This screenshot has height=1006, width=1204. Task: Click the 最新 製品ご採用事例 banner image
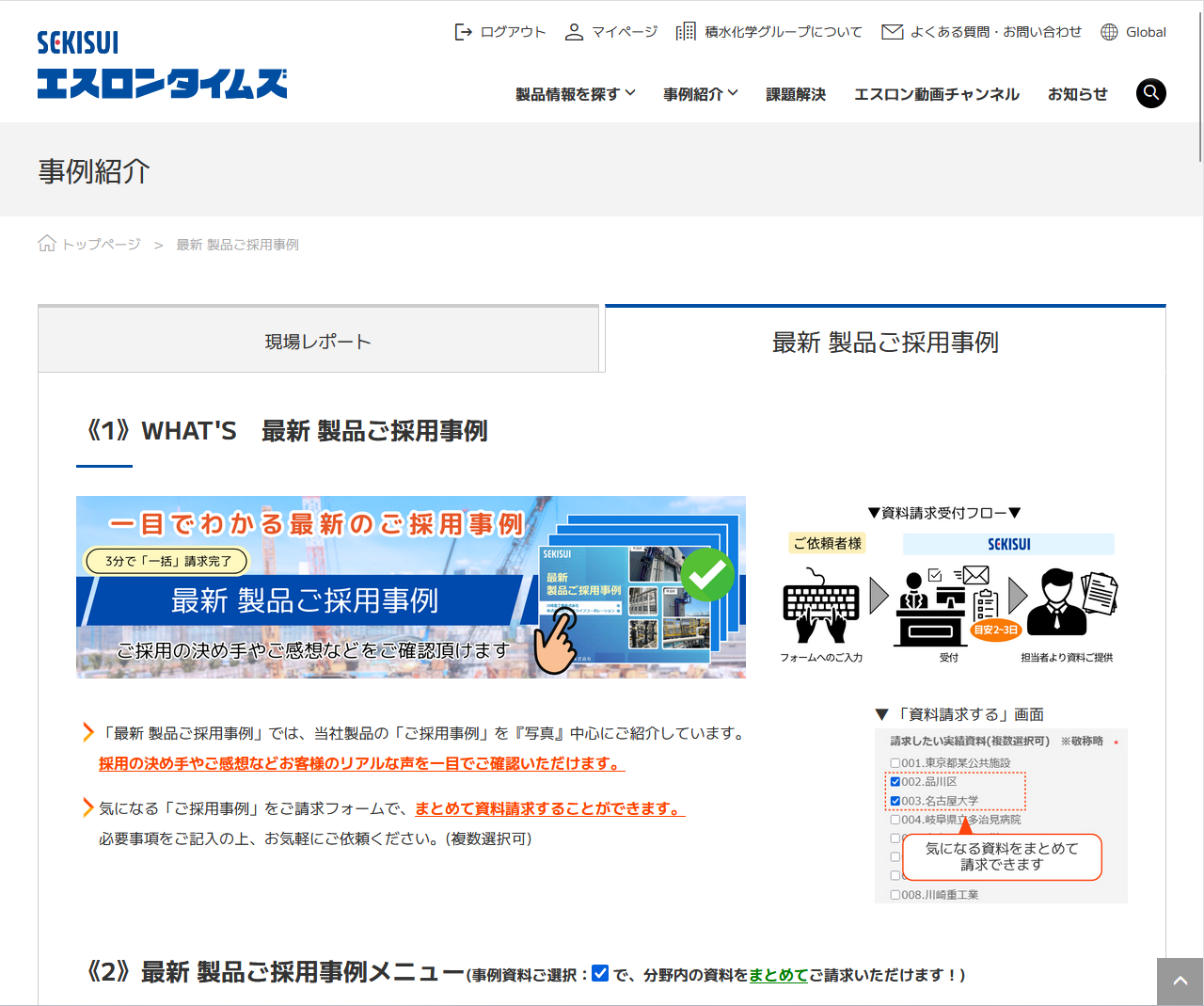[x=411, y=587]
